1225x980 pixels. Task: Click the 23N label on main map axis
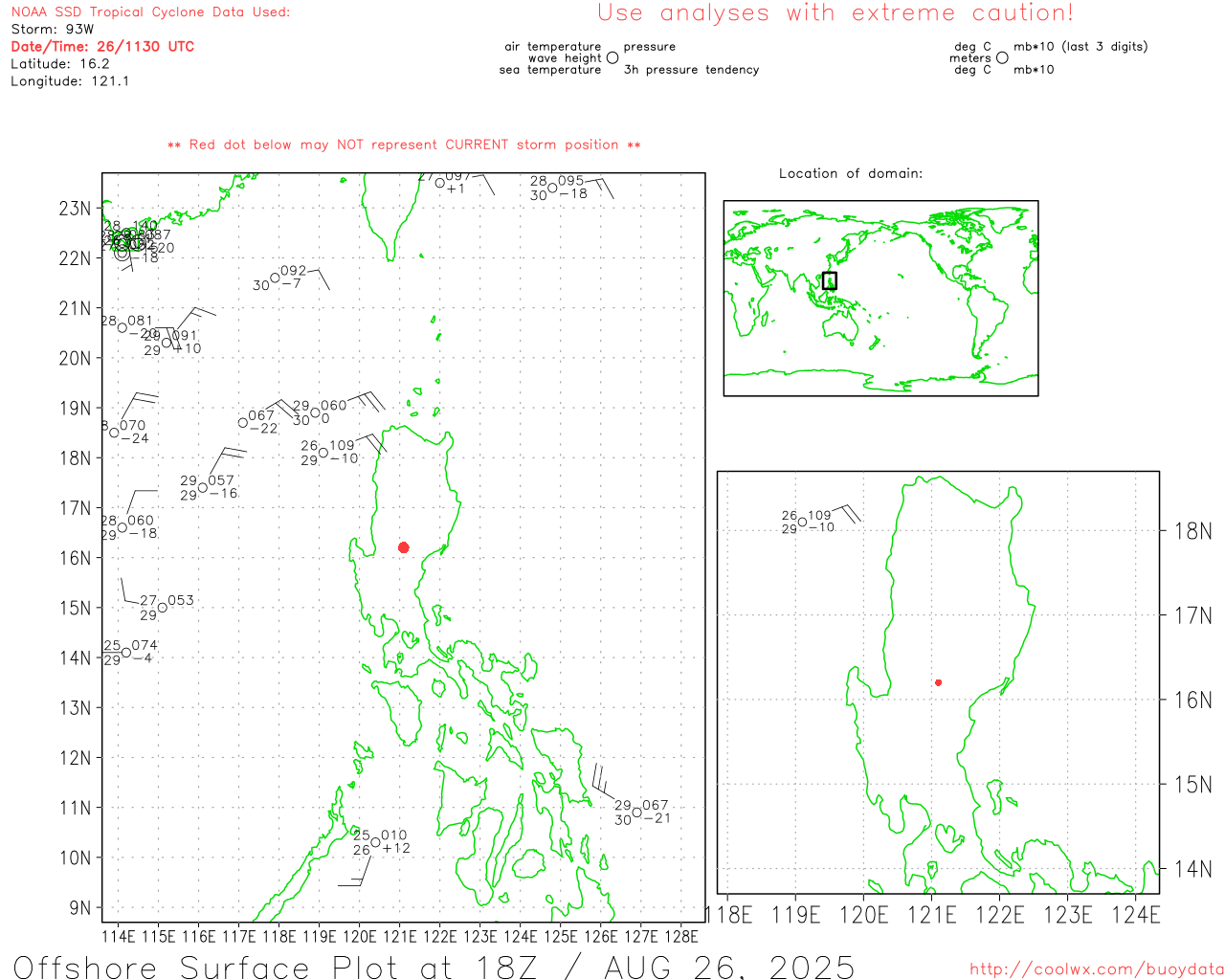point(75,209)
